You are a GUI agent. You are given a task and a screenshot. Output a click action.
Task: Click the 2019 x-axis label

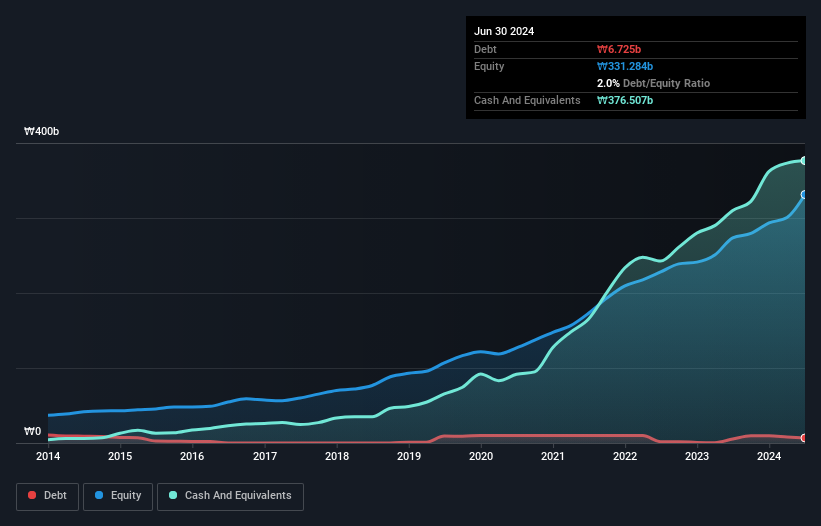pyautogui.click(x=409, y=456)
